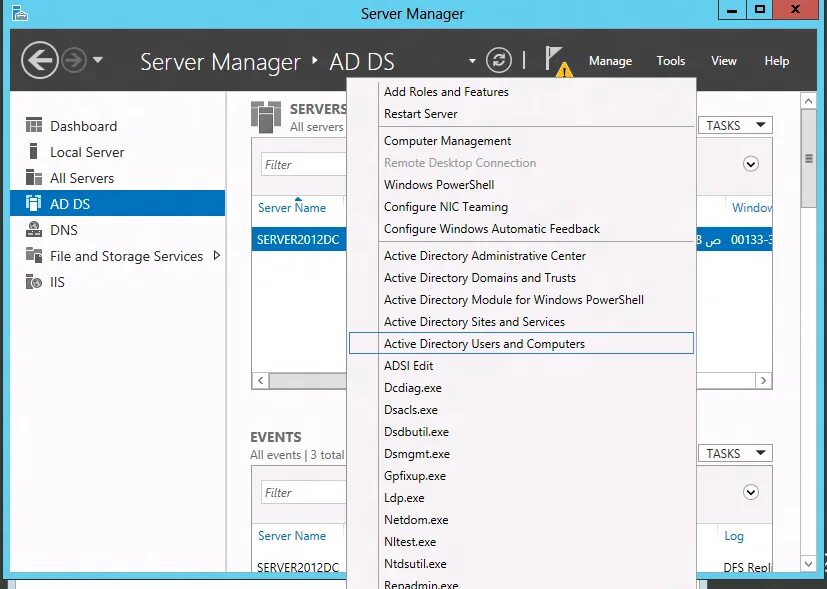Open the Events TASKS dropdown

click(x=735, y=453)
